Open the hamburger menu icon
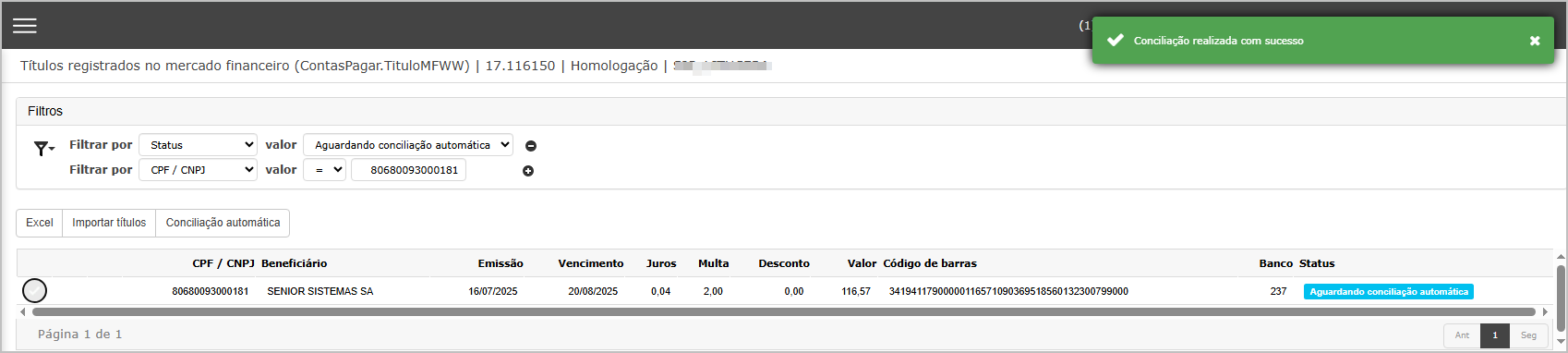This screenshot has height=353, width=1568. click(25, 26)
